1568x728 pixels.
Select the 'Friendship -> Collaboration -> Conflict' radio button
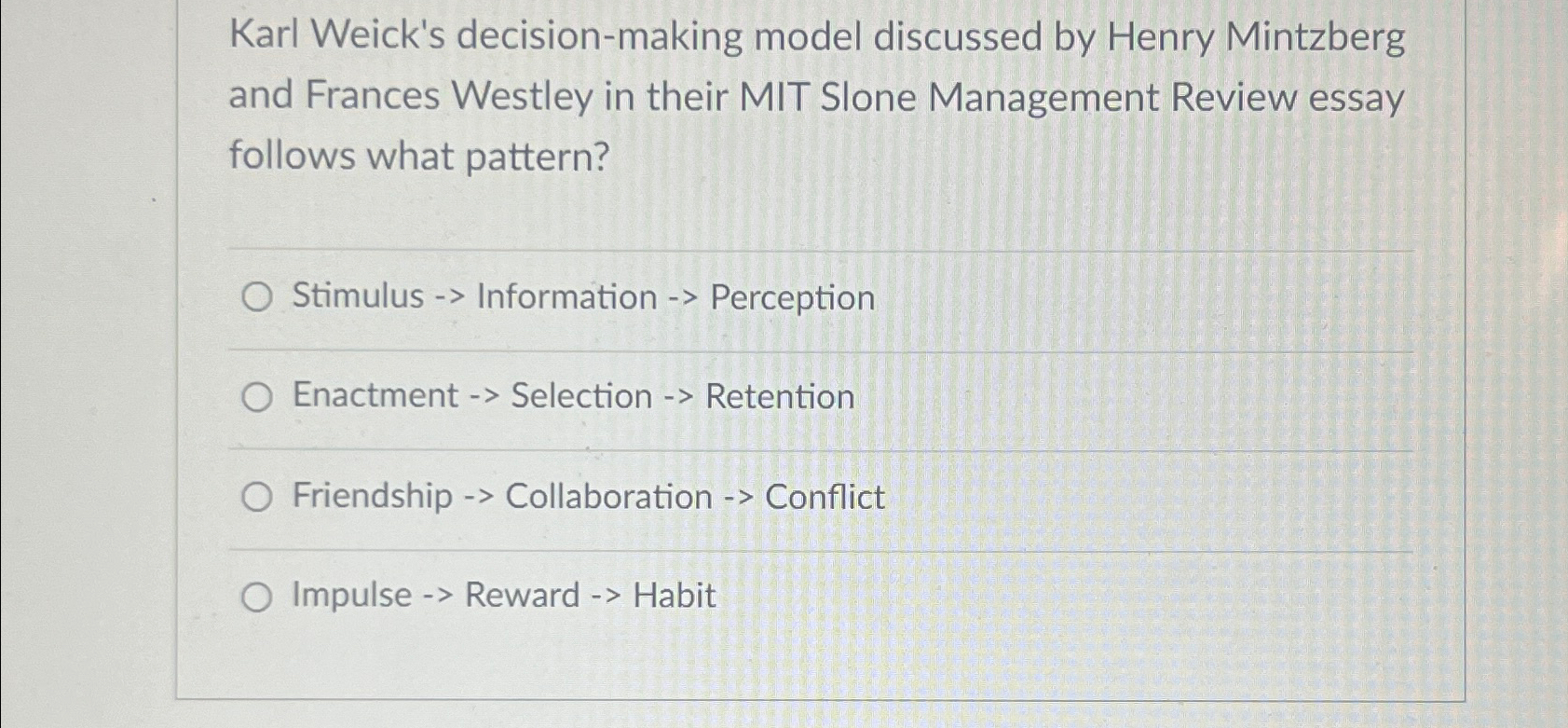(256, 497)
